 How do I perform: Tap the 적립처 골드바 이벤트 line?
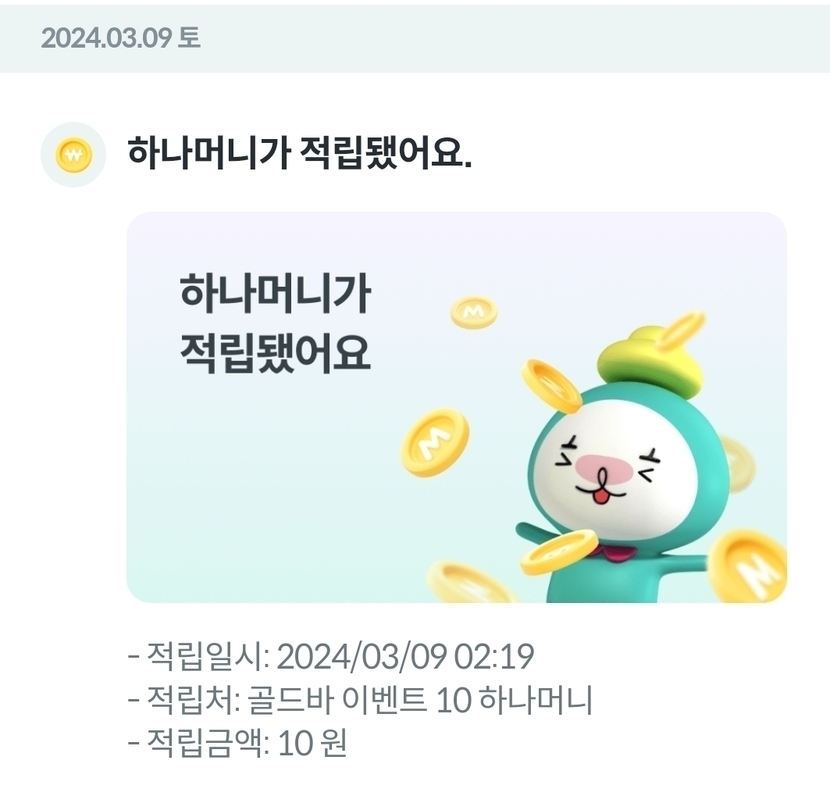360,700
